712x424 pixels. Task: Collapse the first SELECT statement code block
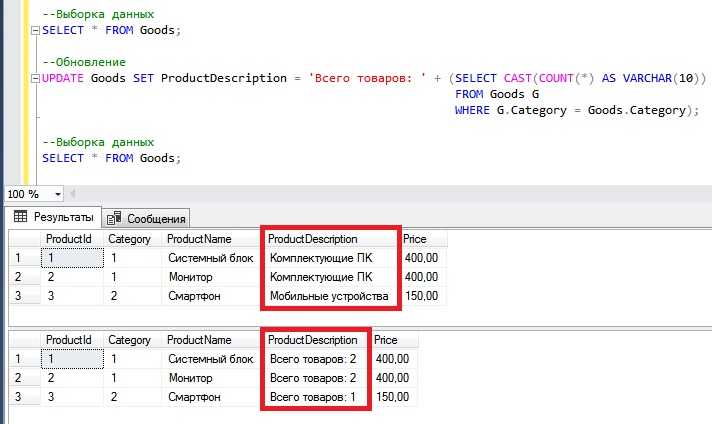[36, 30]
